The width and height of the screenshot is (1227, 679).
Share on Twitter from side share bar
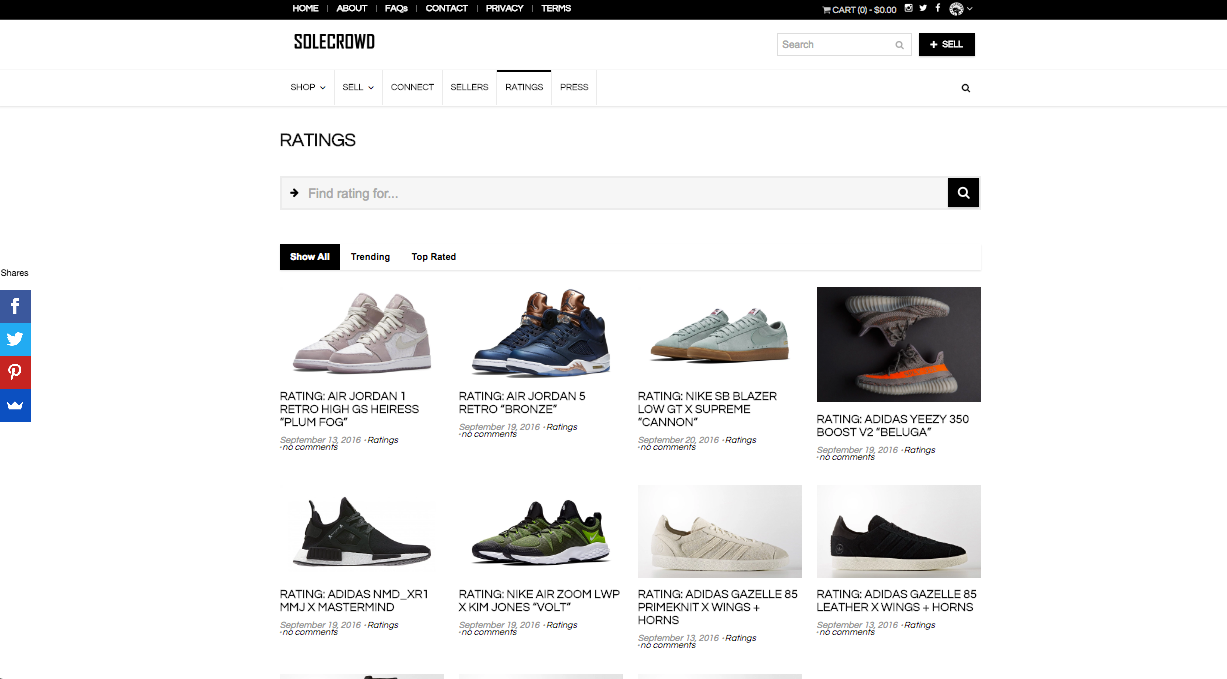click(x=15, y=339)
